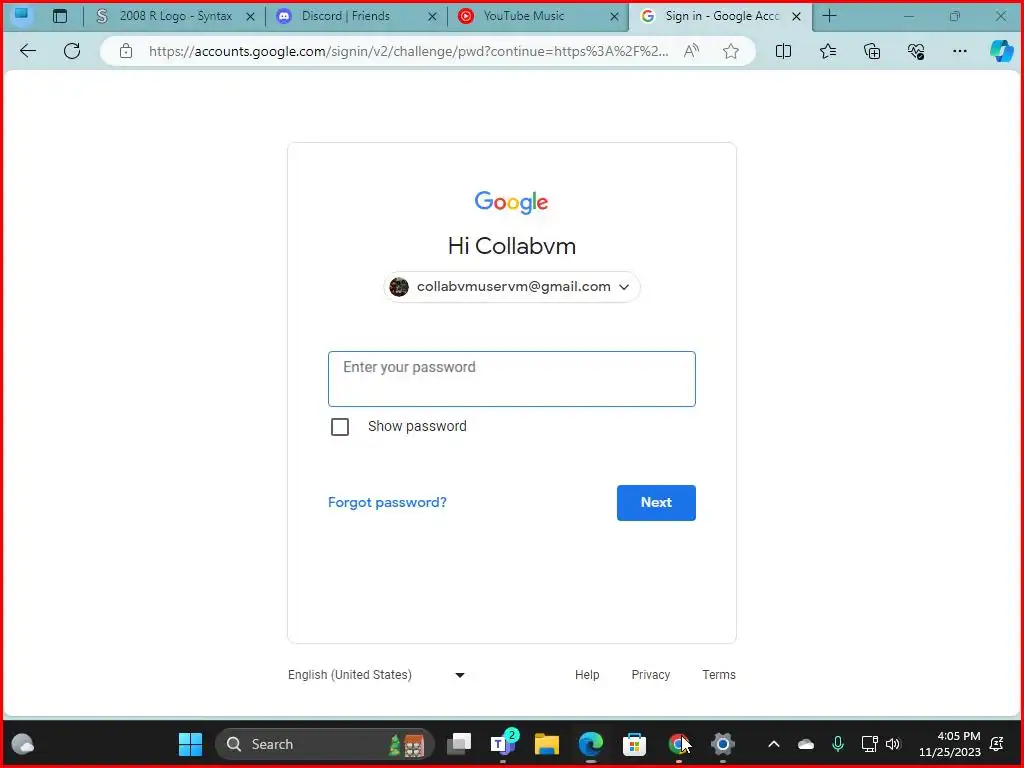The image size is (1024, 768).
Task: Open the Privacy link
Action: click(x=650, y=675)
